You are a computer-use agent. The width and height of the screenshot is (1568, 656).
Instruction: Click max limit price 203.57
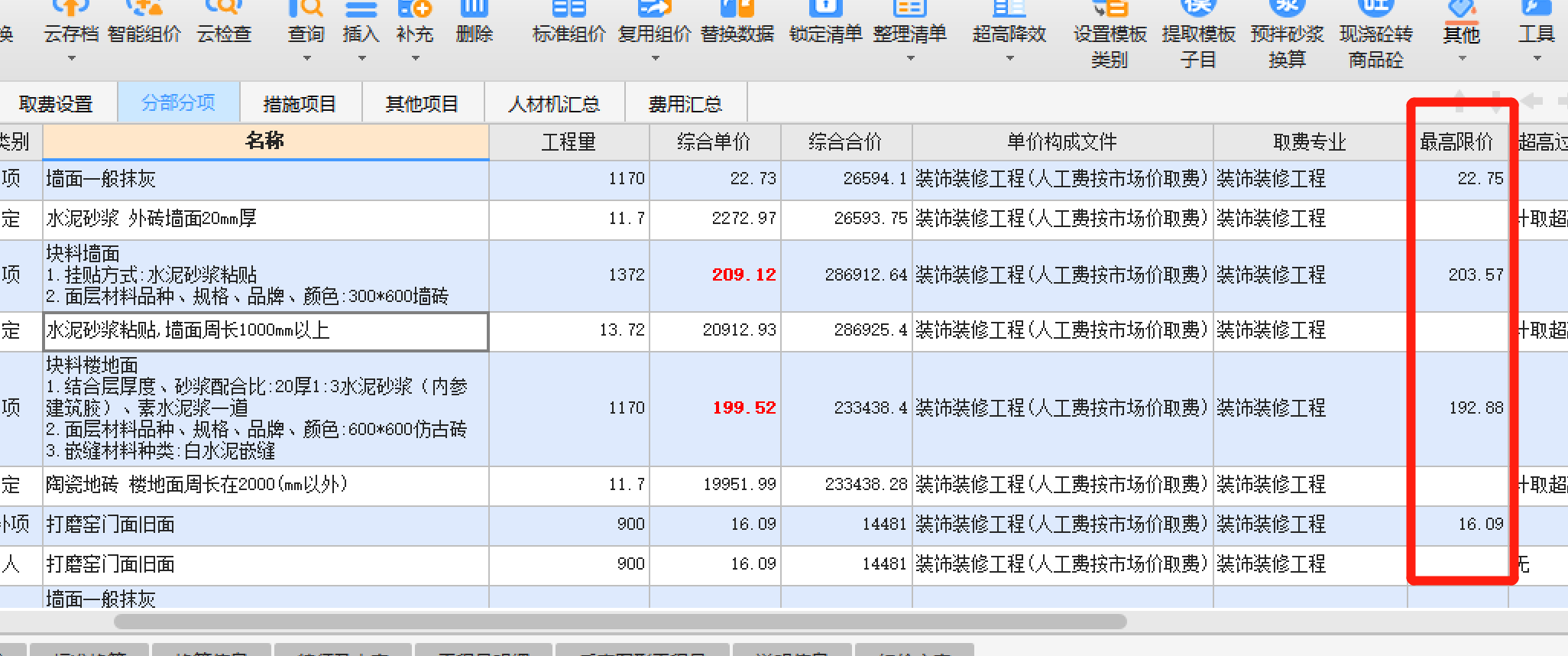[1476, 275]
